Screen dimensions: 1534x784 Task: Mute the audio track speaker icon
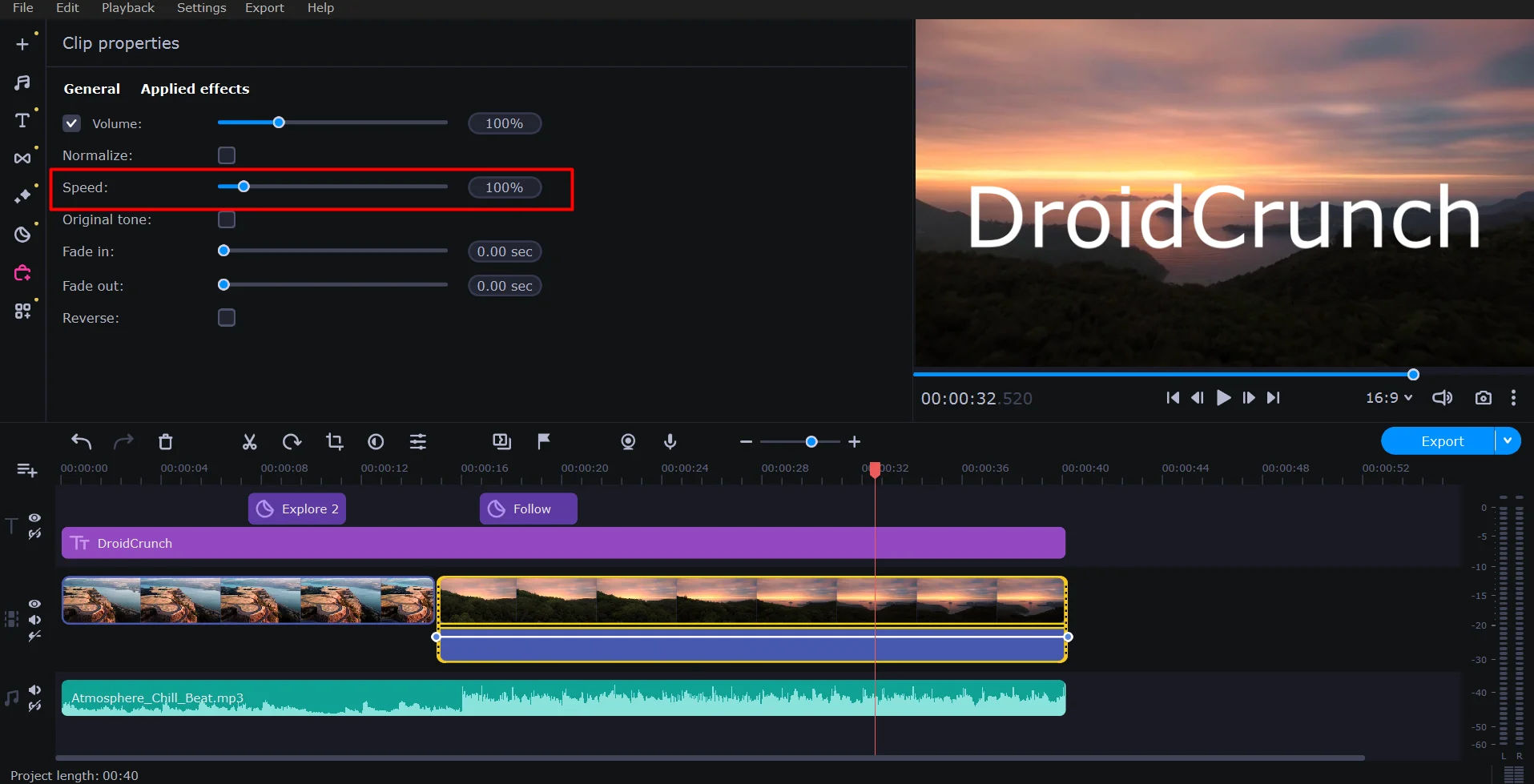coord(34,690)
